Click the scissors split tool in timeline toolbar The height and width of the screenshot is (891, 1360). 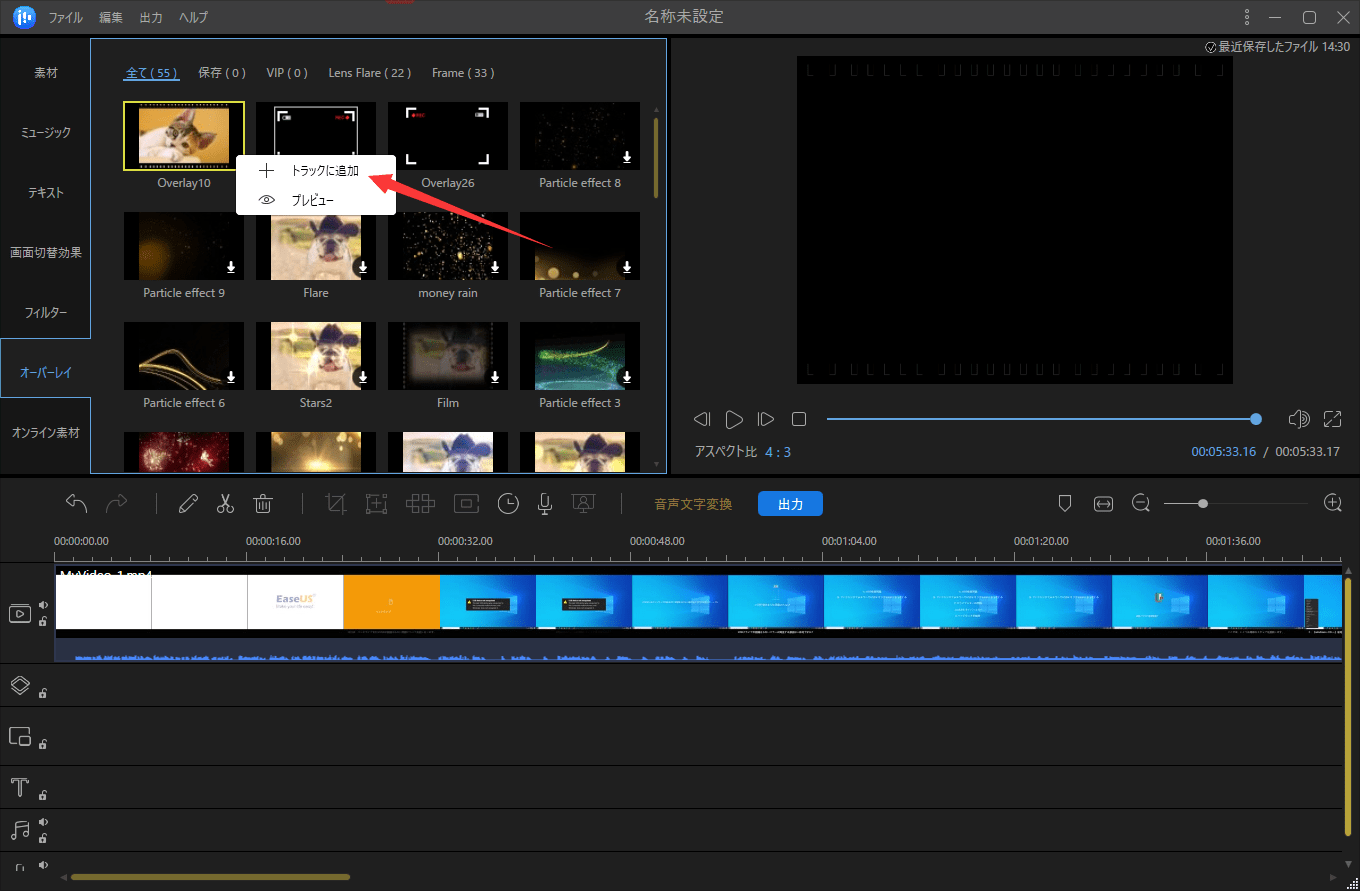click(225, 504)
